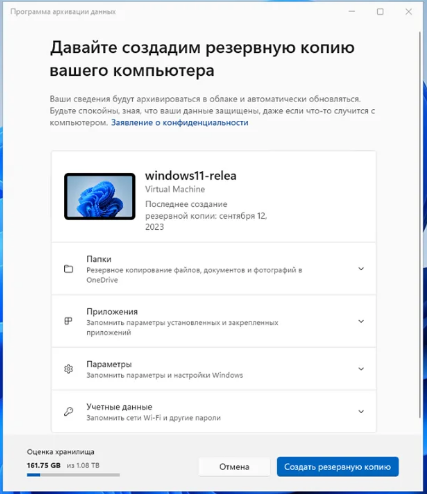Select the Учетные данные row title
Viewport: 427px width, 494px height.
click(x=119, y=407)
